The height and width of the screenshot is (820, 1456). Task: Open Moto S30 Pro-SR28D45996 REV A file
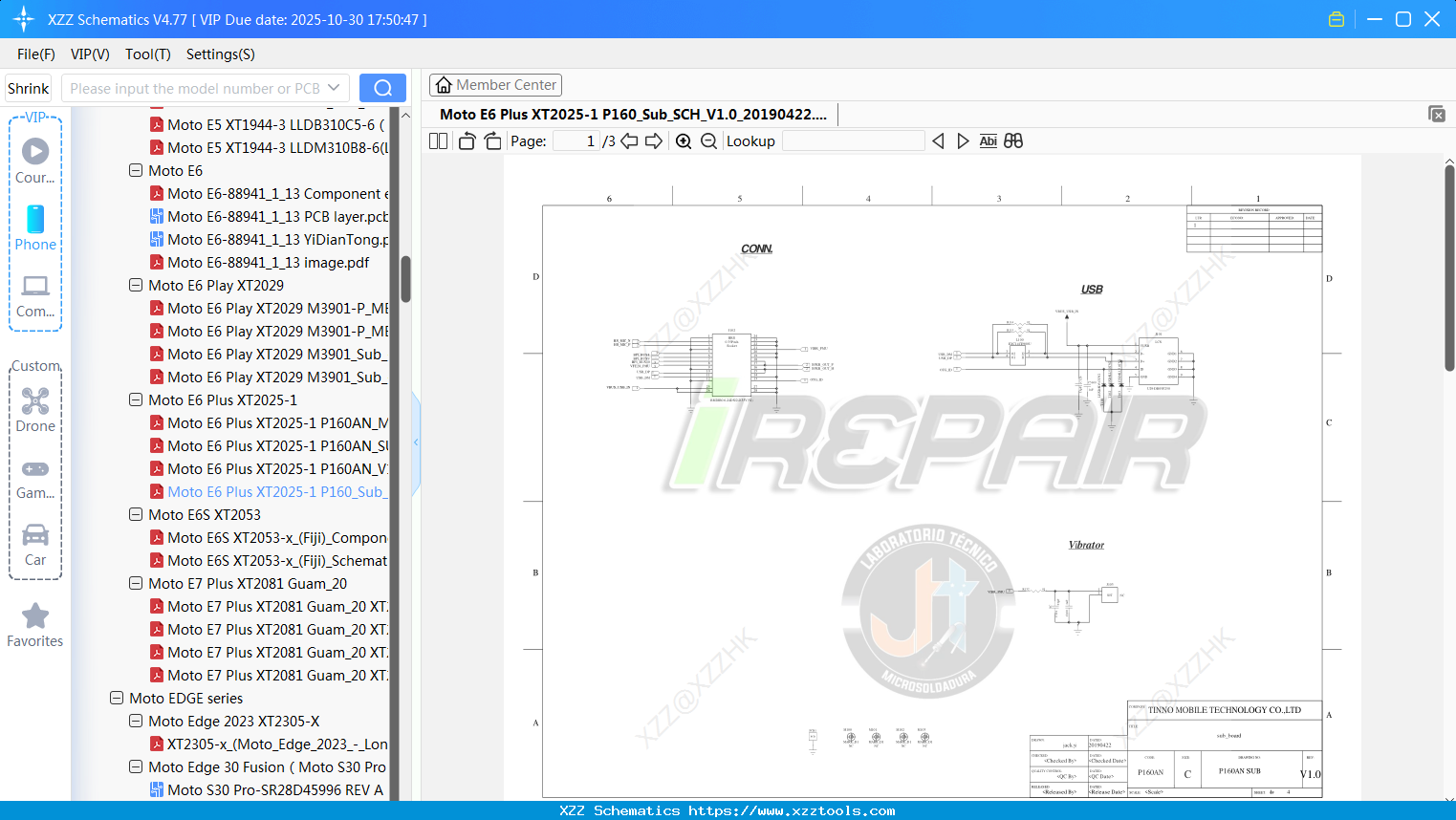(267, 790)
